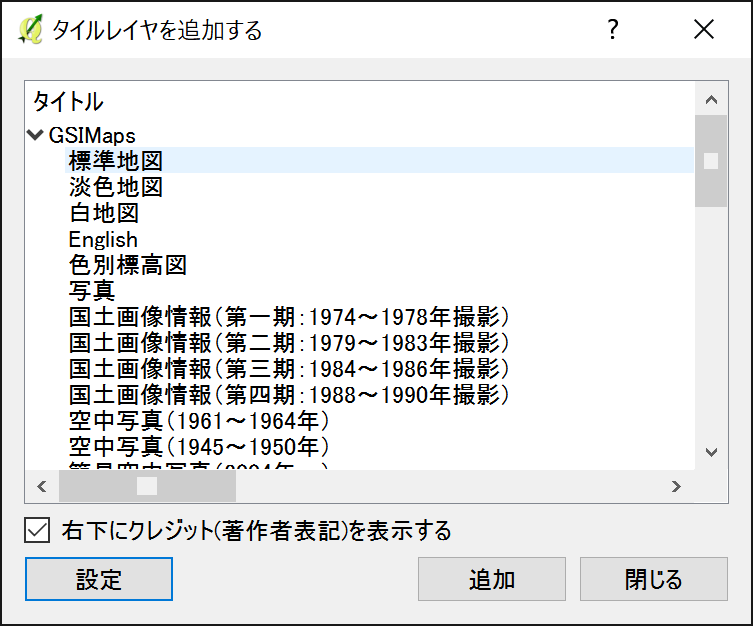753x626 pixels.
Task: Select 空中写真 (1961～1964年) layer
Action: click(x=199, y=421)
